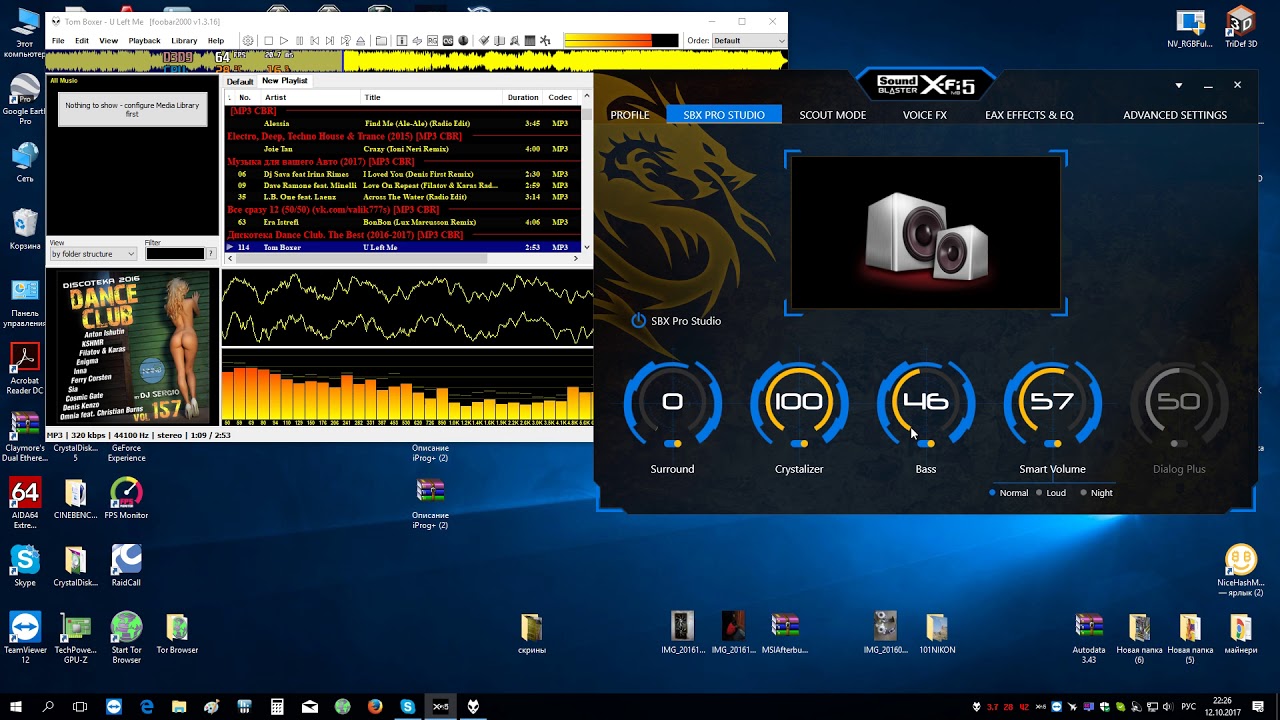The height and width of the screenshot is (720, 1280).
Task: Click the Dance Club album art thumbnail
Action: point(134,348)
